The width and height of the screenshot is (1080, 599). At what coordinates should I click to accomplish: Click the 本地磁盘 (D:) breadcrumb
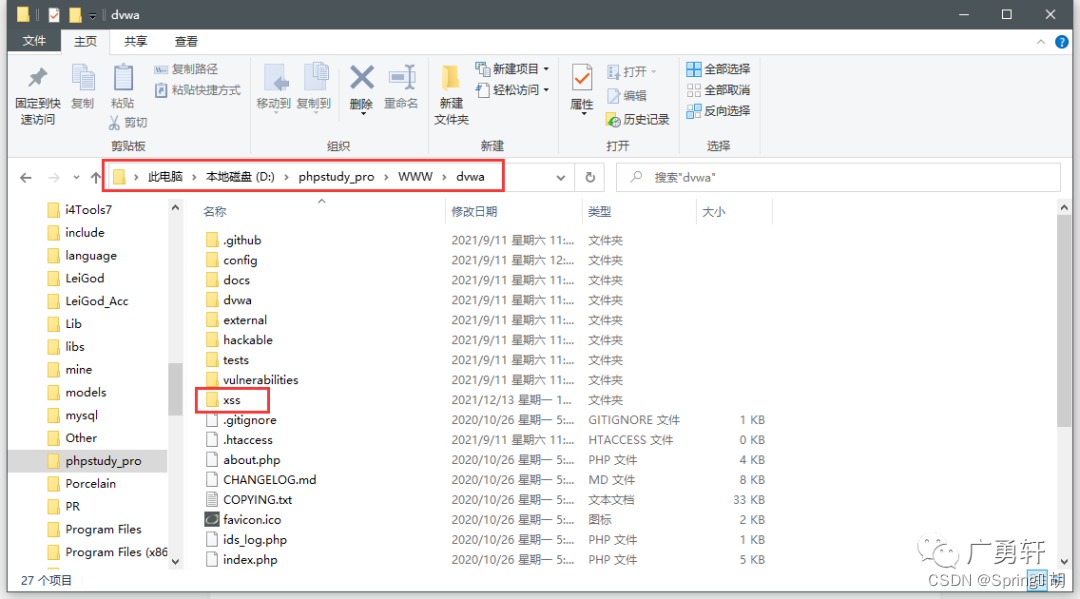coord(240,177)
